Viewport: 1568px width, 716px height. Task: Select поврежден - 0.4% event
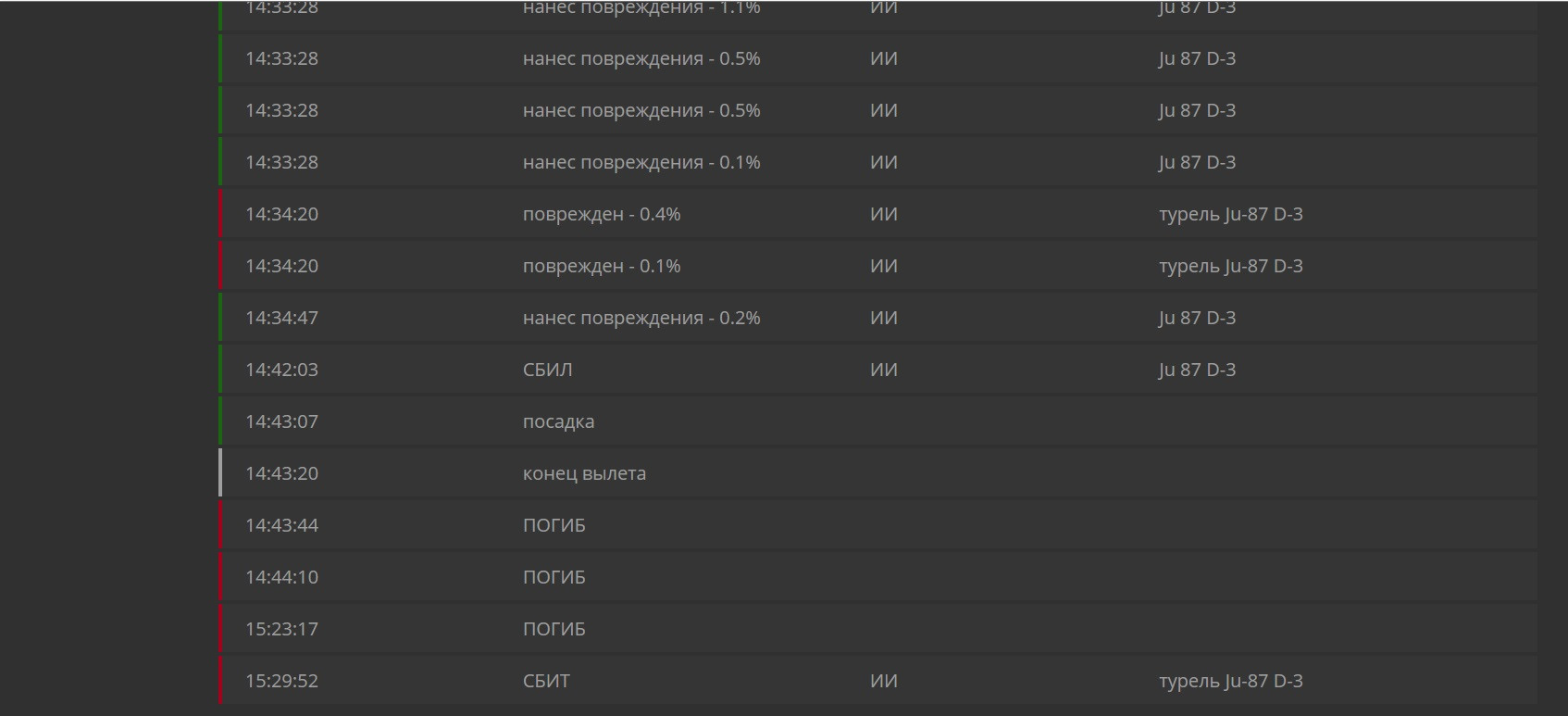[602, 214]
